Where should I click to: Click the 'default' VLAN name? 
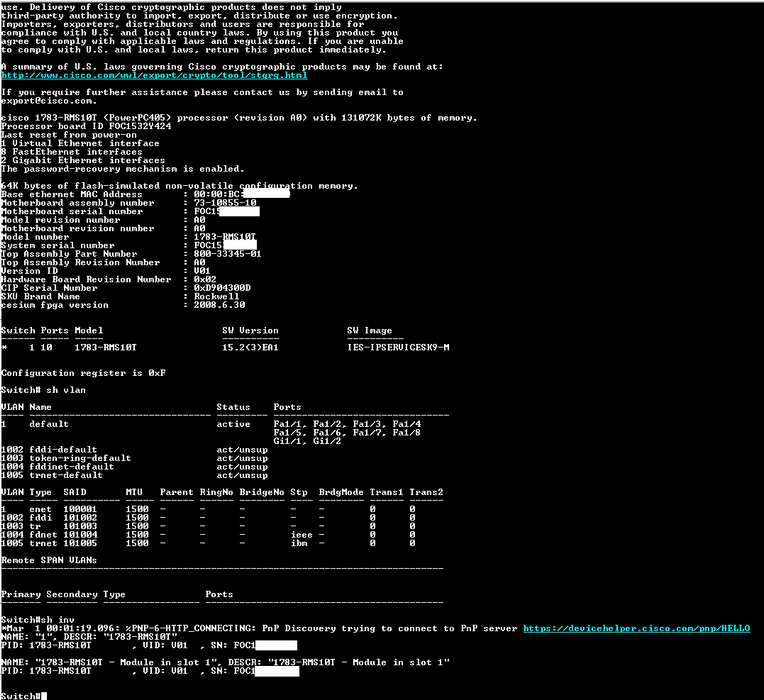click(x=49, y=424)
